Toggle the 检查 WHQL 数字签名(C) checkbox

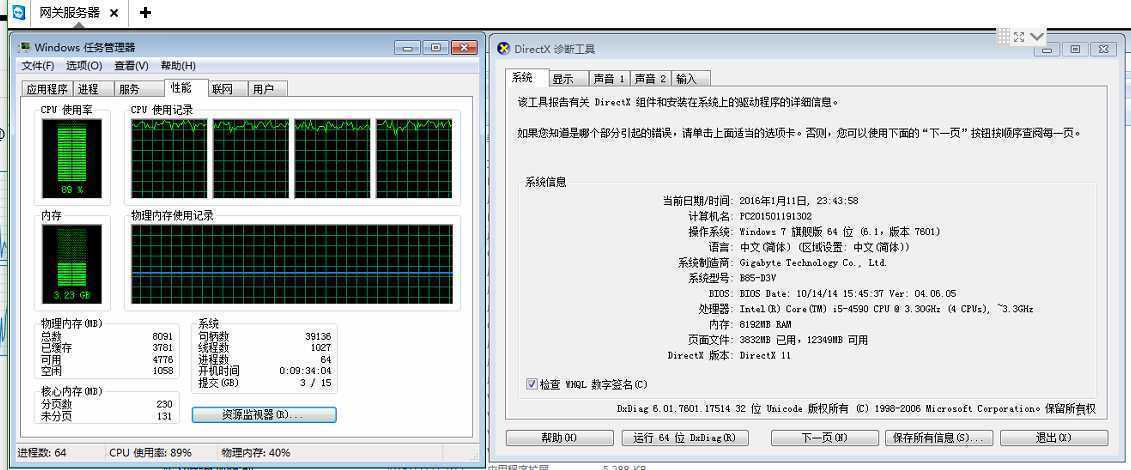532,384
